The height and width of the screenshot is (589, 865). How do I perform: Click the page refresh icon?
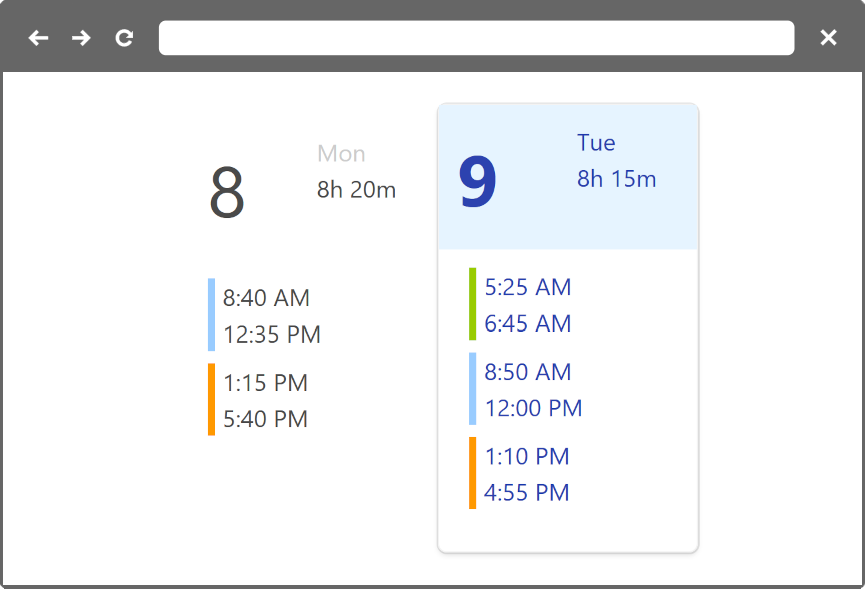124,37
